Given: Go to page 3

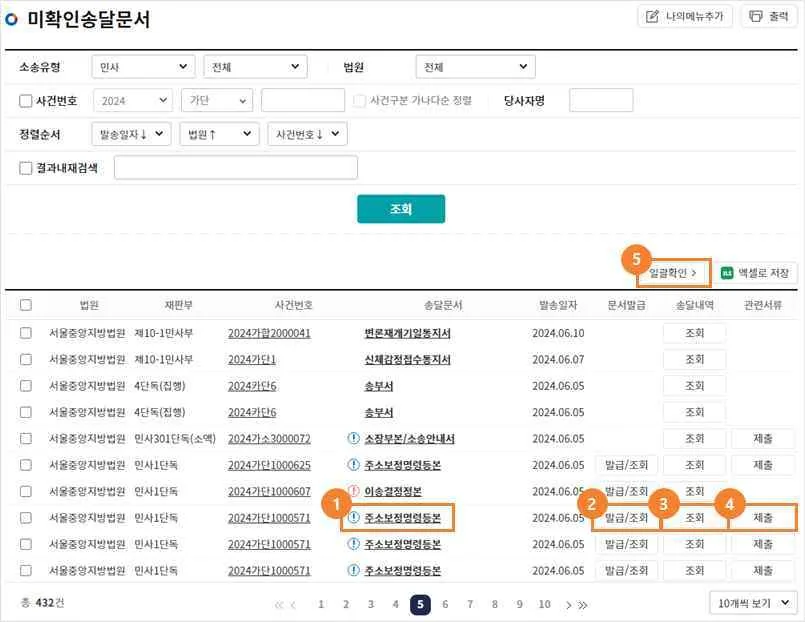Looking at the screenshot, I should (371, 605).
